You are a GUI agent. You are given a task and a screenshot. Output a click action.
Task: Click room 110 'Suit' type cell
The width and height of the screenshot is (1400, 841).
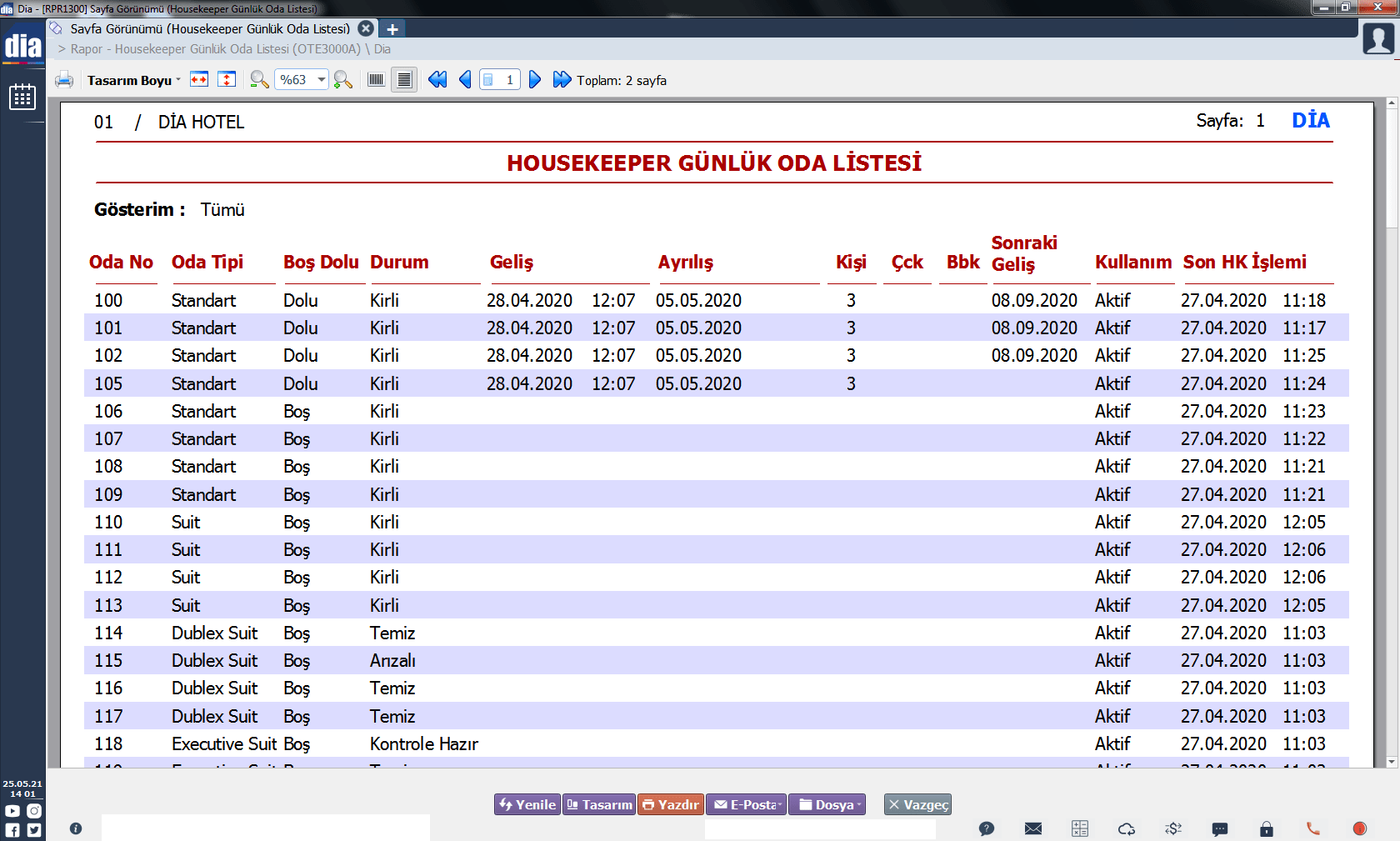pos(186,523)
